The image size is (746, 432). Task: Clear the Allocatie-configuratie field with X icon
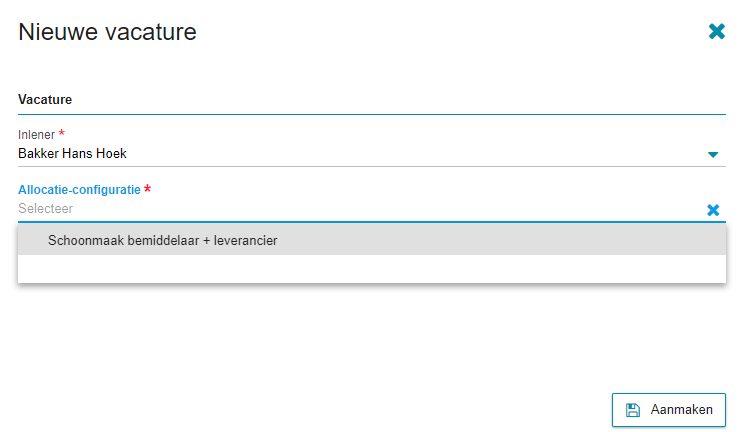[713, 210]
